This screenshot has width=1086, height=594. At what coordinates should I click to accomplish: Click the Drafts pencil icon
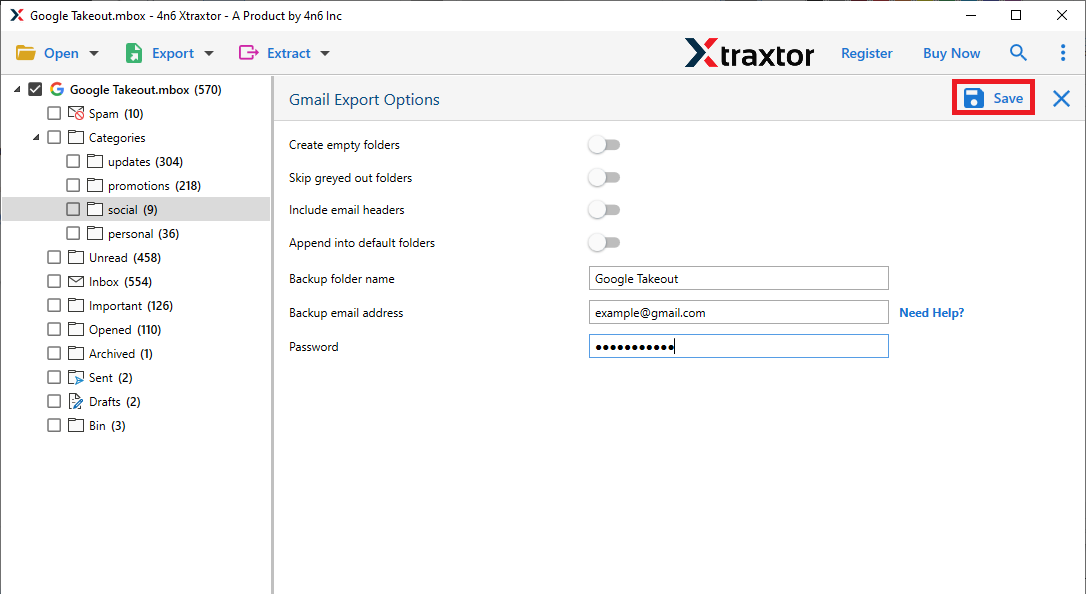76,401
